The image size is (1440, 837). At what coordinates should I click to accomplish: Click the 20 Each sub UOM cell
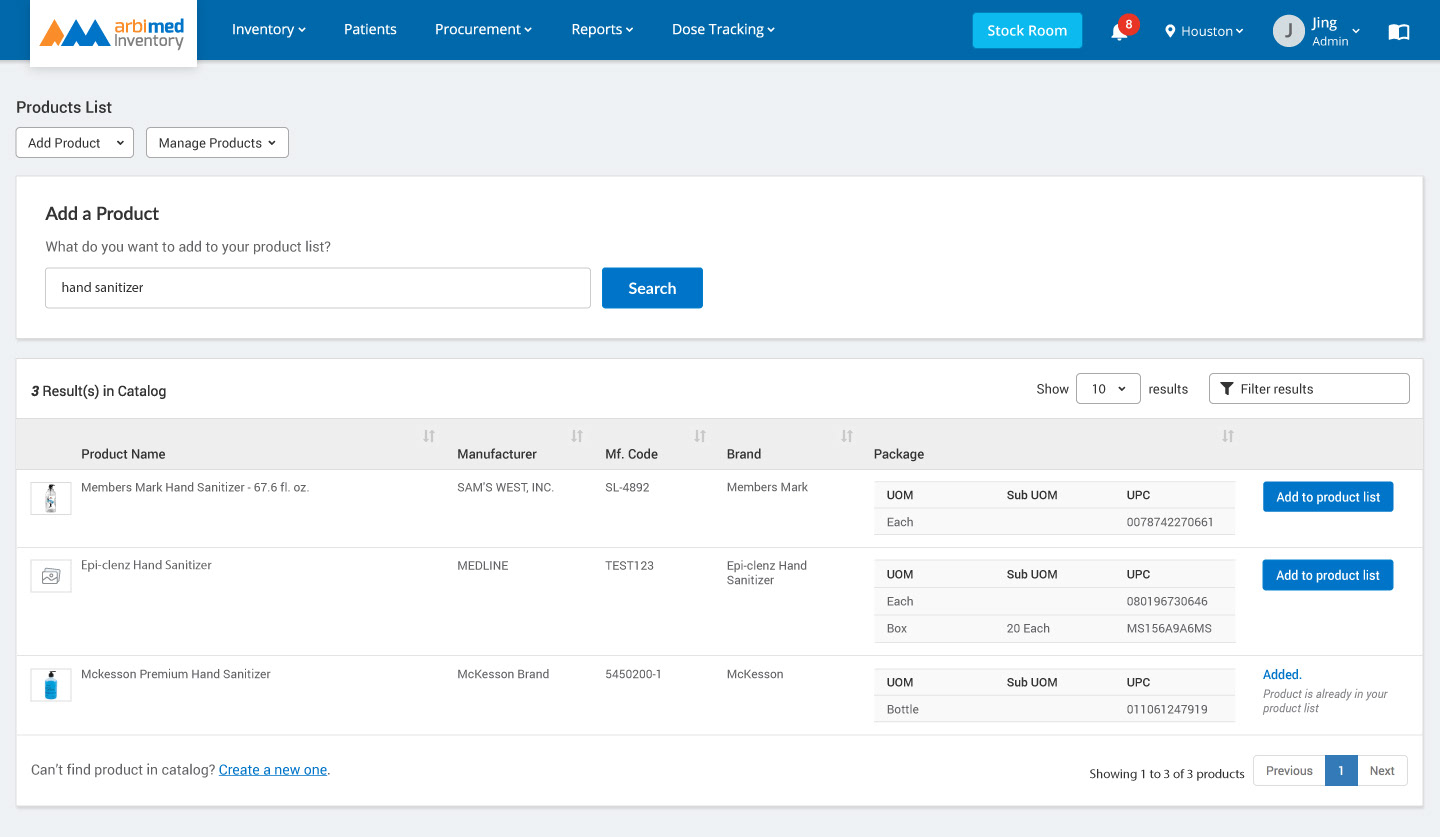1028,629
